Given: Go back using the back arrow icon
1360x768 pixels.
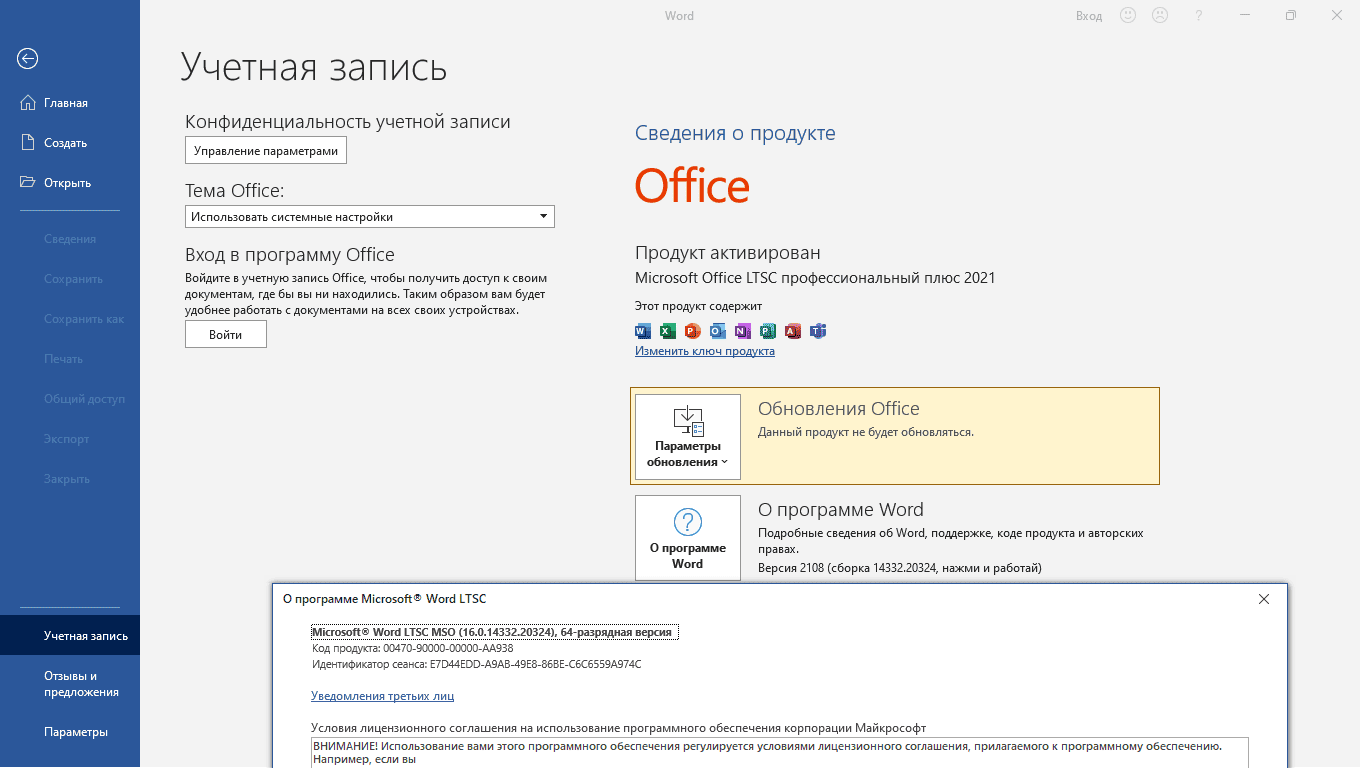Looking at the screenshot, I should [x=27, y=59].
